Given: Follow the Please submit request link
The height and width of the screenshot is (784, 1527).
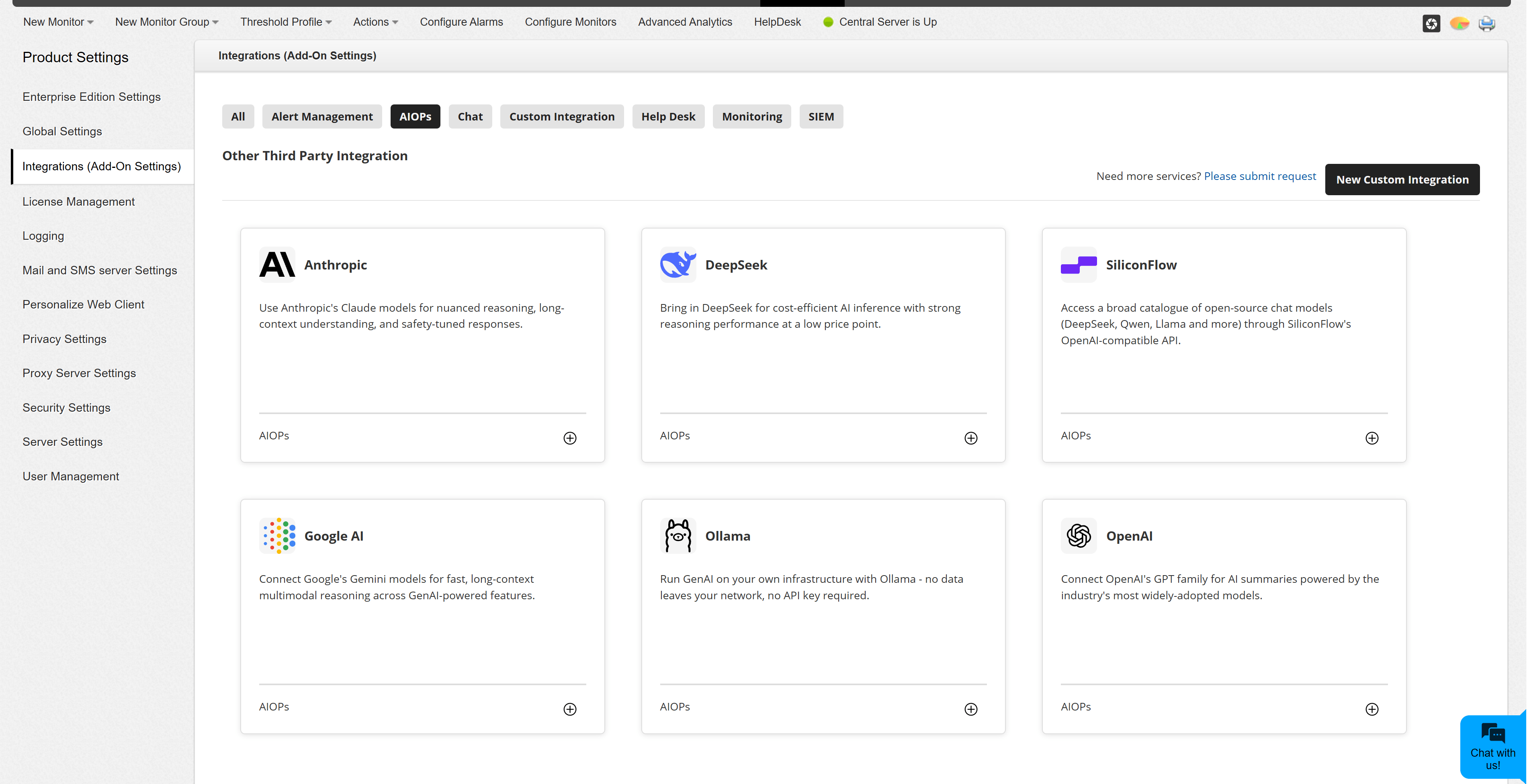Looking at the screenshot, I should point(1260,176).
